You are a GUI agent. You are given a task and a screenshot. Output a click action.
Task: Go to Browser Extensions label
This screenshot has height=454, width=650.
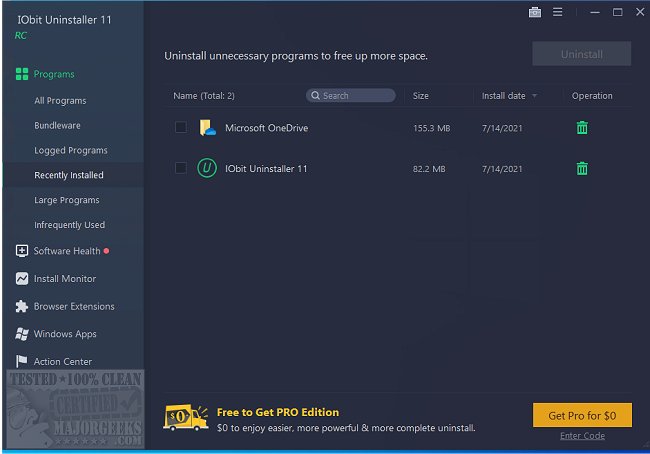click(x=74, y=306)
